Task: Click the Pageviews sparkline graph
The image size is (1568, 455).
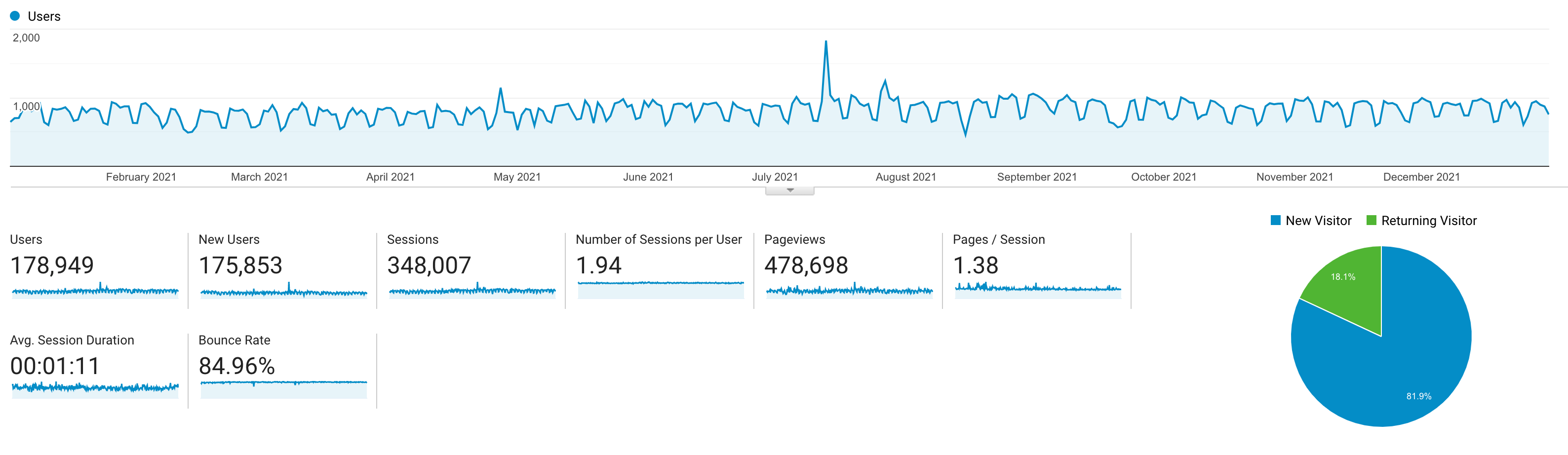Action: [849, 291]
